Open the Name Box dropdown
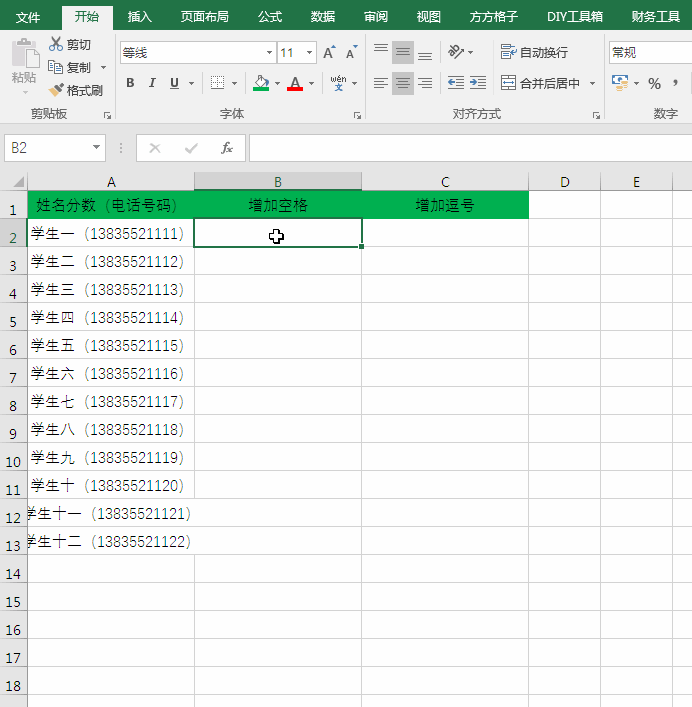Image resolution: width=692 pixels, height=707 pixels. tap(96, 147)
